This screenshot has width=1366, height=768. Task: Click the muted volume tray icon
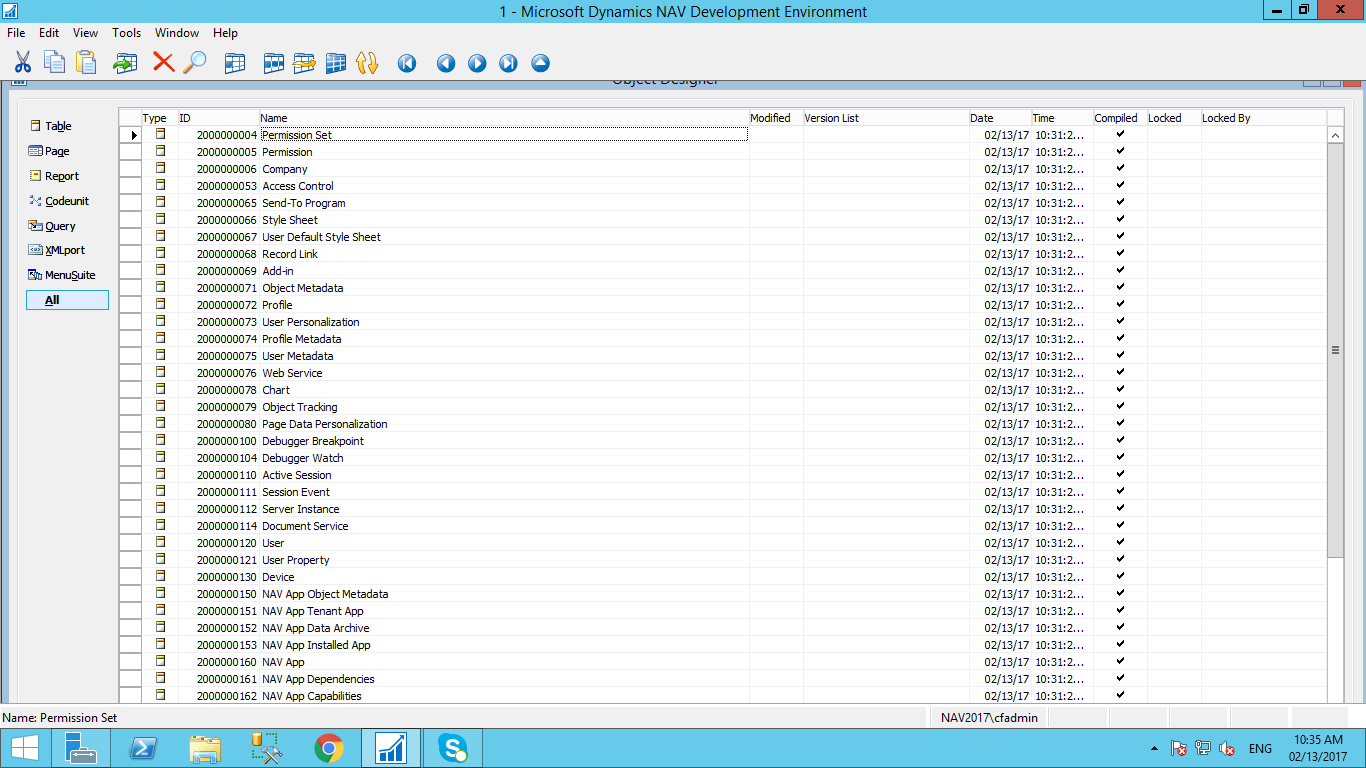[x=1227, y=748]
